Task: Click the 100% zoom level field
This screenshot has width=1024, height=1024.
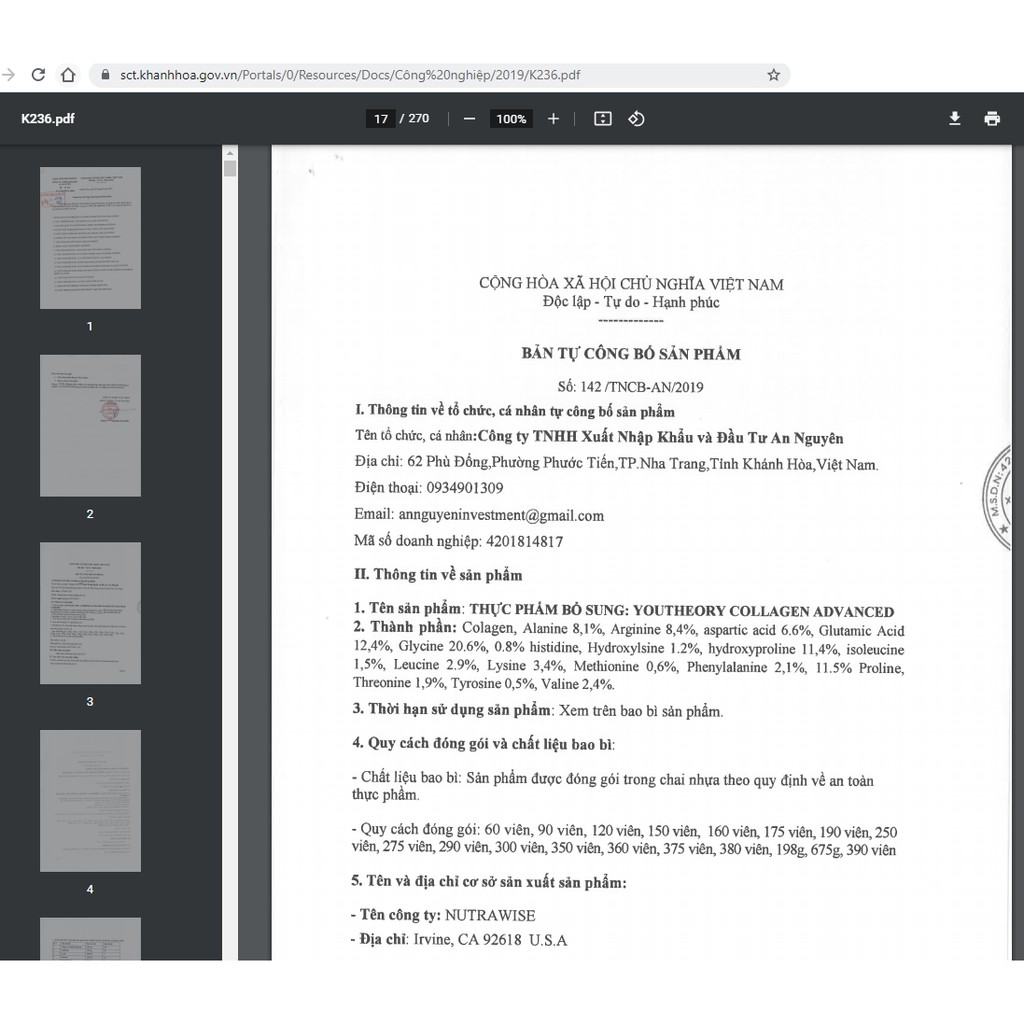Action: 511,119
